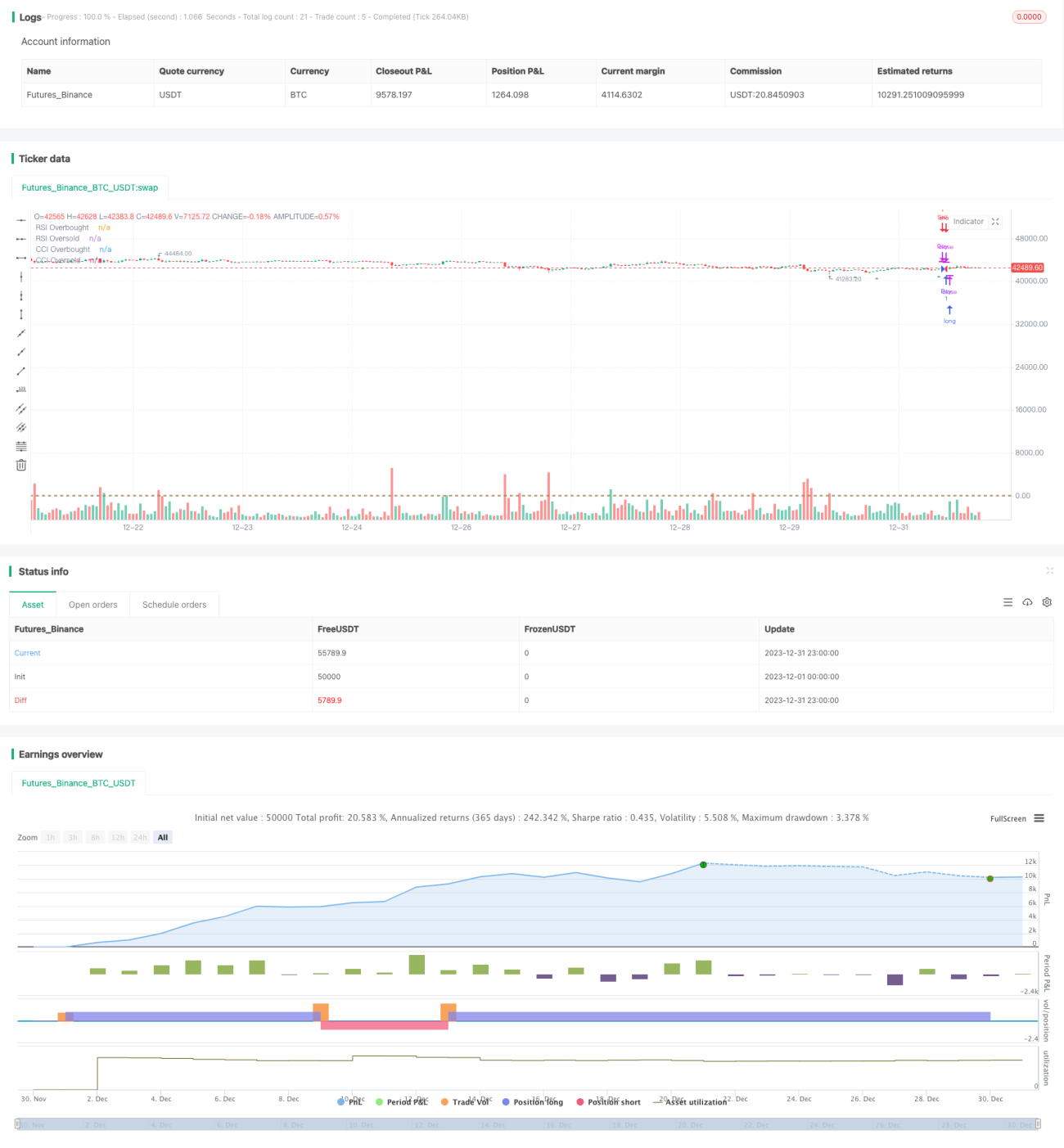Image resolution: width=1064 pixels, height=1148 pixels.
Task: Download status data via cloud icon
Action: pyautogui.click(x=1027, y=602)
